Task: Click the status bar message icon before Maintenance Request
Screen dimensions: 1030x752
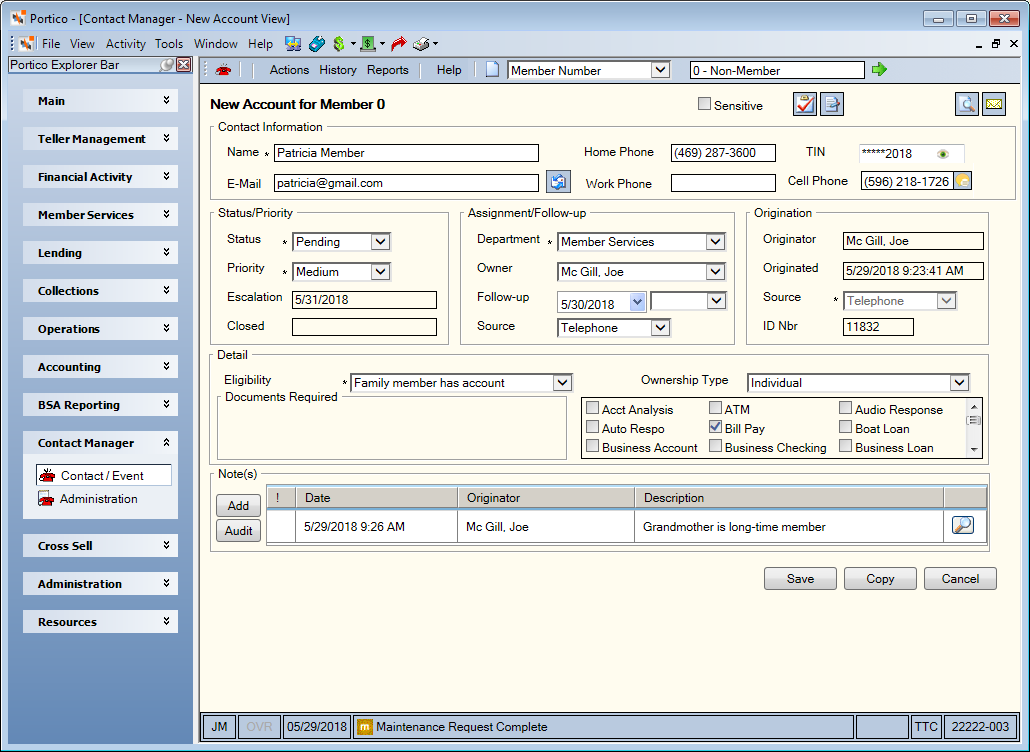Action: (365, 727)
